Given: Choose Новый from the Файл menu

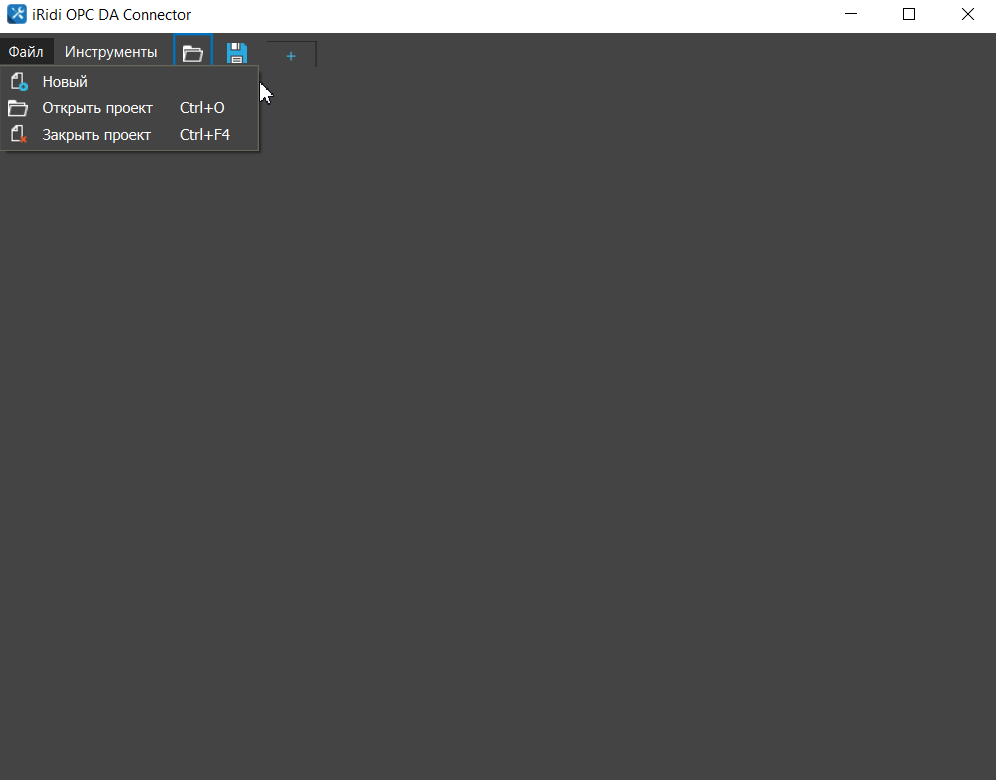Looking at the screenshot, I should pos(65,82).
